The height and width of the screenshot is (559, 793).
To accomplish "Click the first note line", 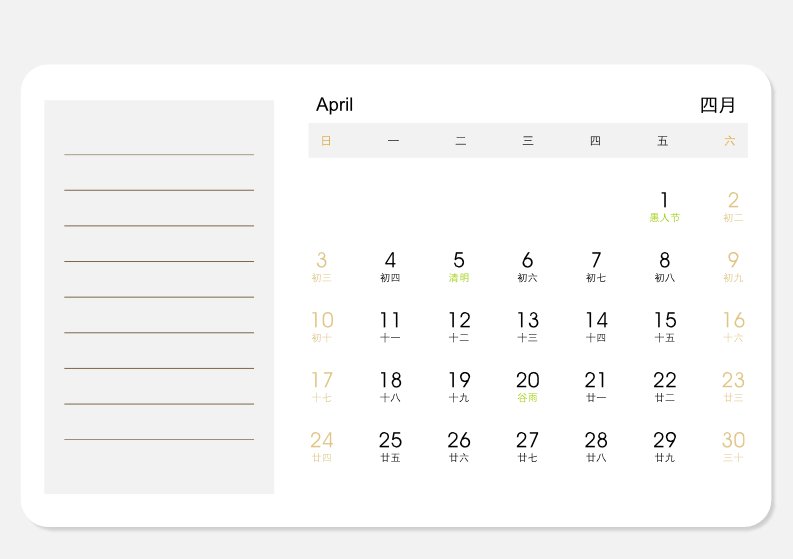I will click(159, 154).
